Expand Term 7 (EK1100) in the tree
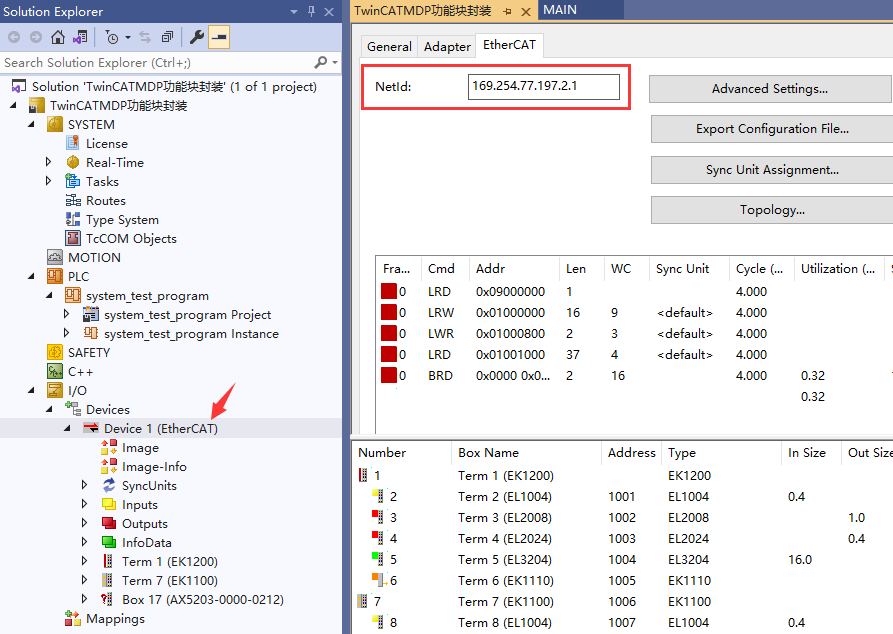 pyautogui.click(x=84, y=580)
